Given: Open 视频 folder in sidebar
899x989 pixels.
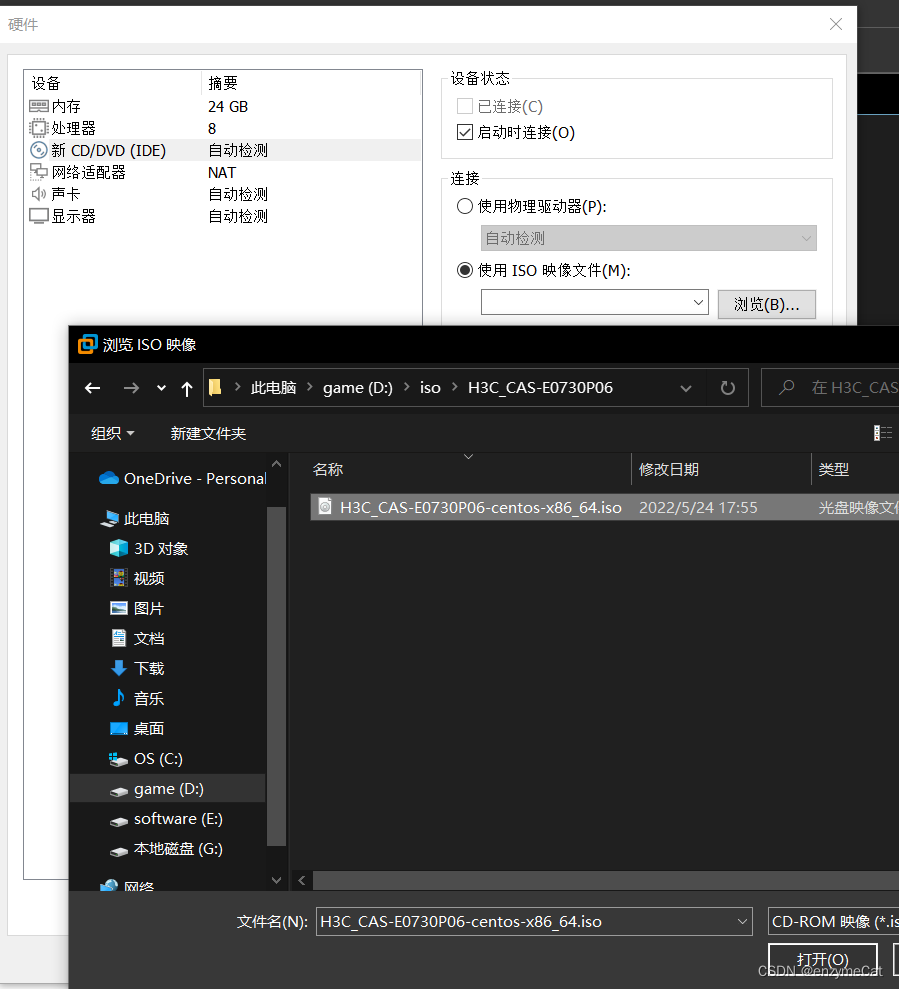Looking at the screenshot, I should [x=138, y=578].
